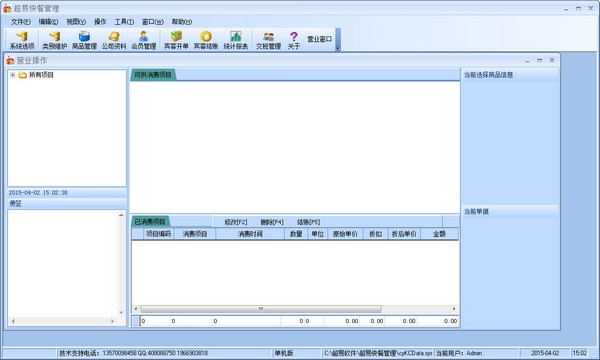The height and width of the screenshot is (360, 600).
Task: Click the 便签 notes down scroll arrow
Action: click(121, 313)
